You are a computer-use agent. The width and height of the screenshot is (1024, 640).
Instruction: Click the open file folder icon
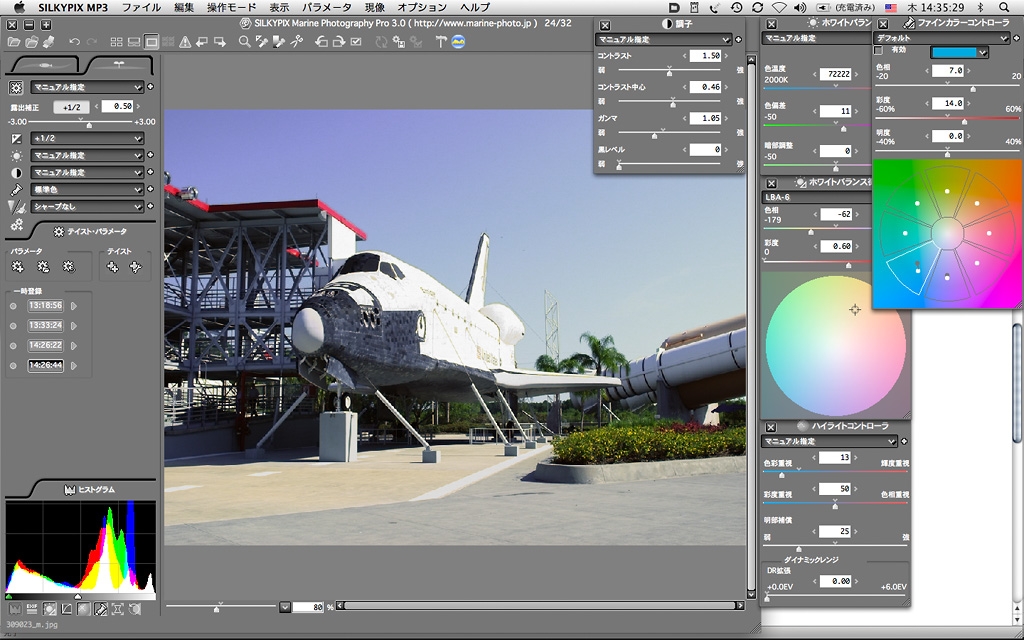click(14, 42)
